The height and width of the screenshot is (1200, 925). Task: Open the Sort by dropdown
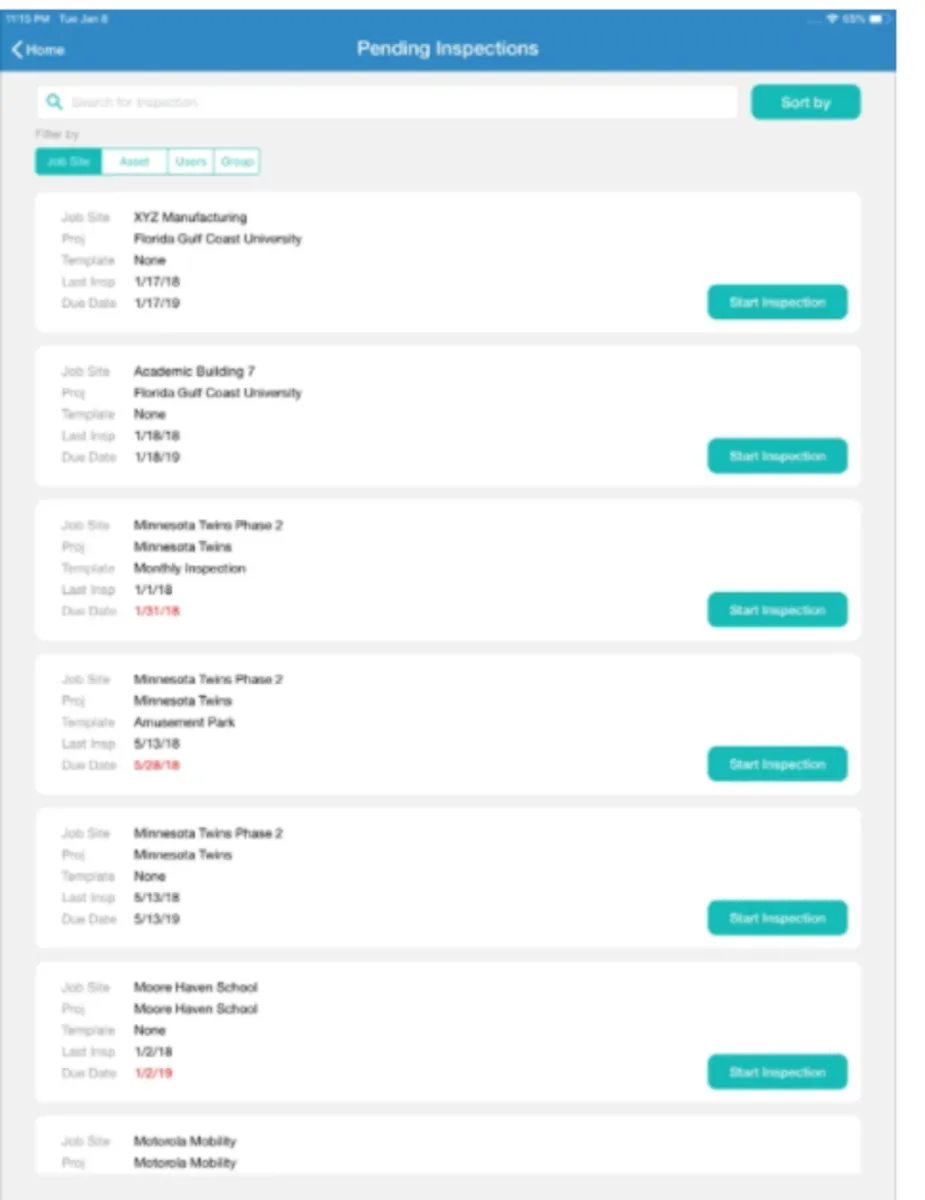point(805,102)
